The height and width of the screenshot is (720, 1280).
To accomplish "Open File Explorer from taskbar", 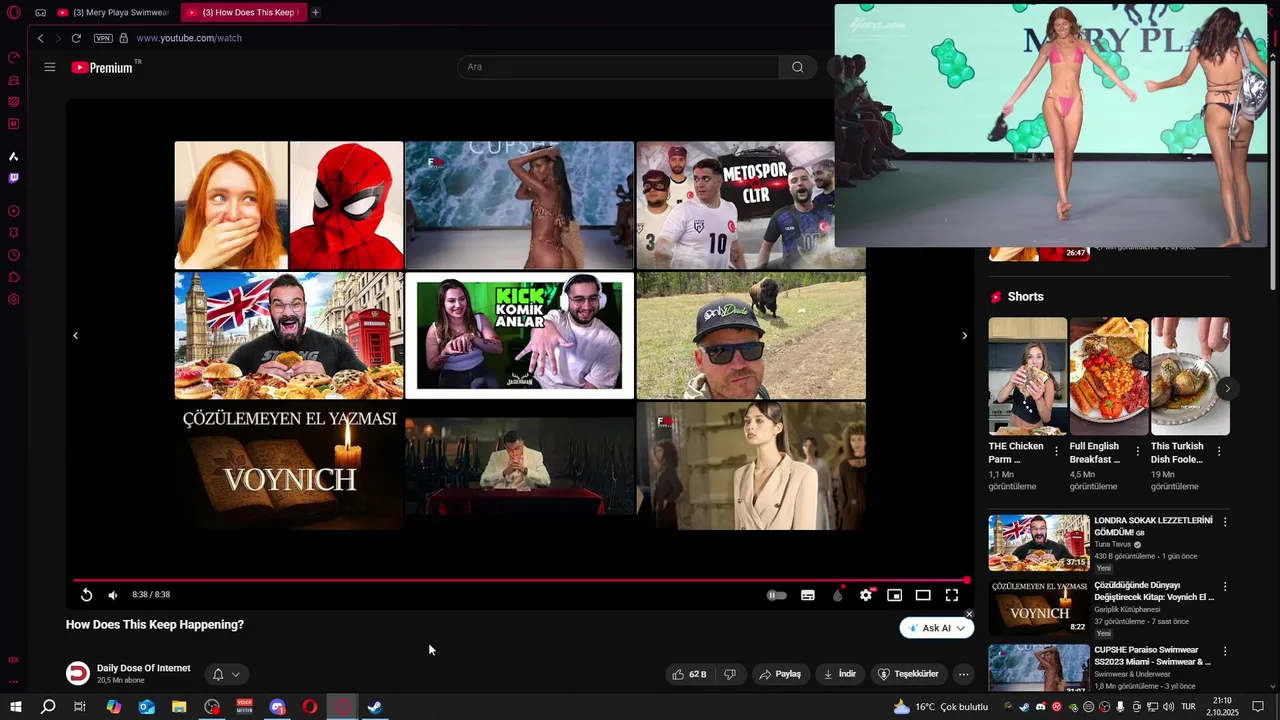I will (179, 707).
